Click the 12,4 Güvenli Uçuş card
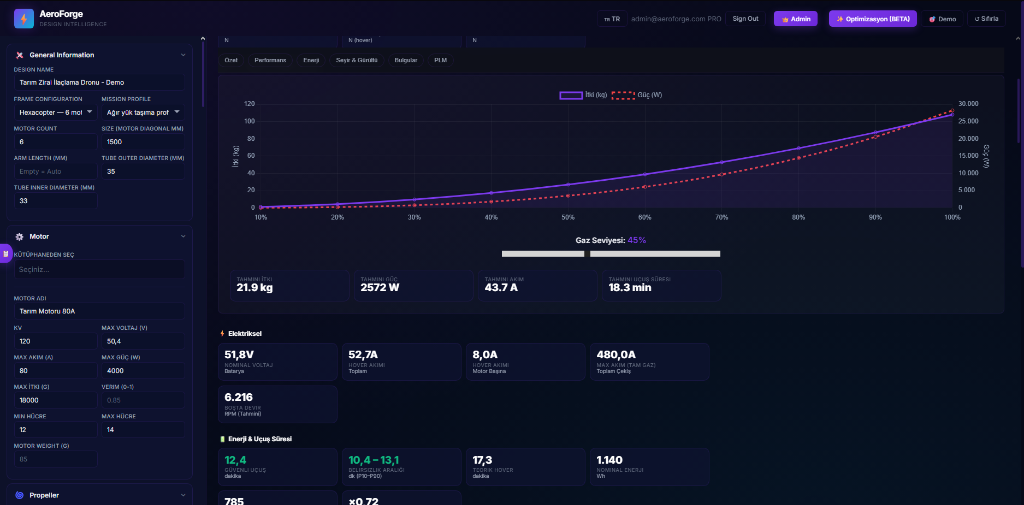This screenshot has height=505, width=1024. tap(278, 466)
